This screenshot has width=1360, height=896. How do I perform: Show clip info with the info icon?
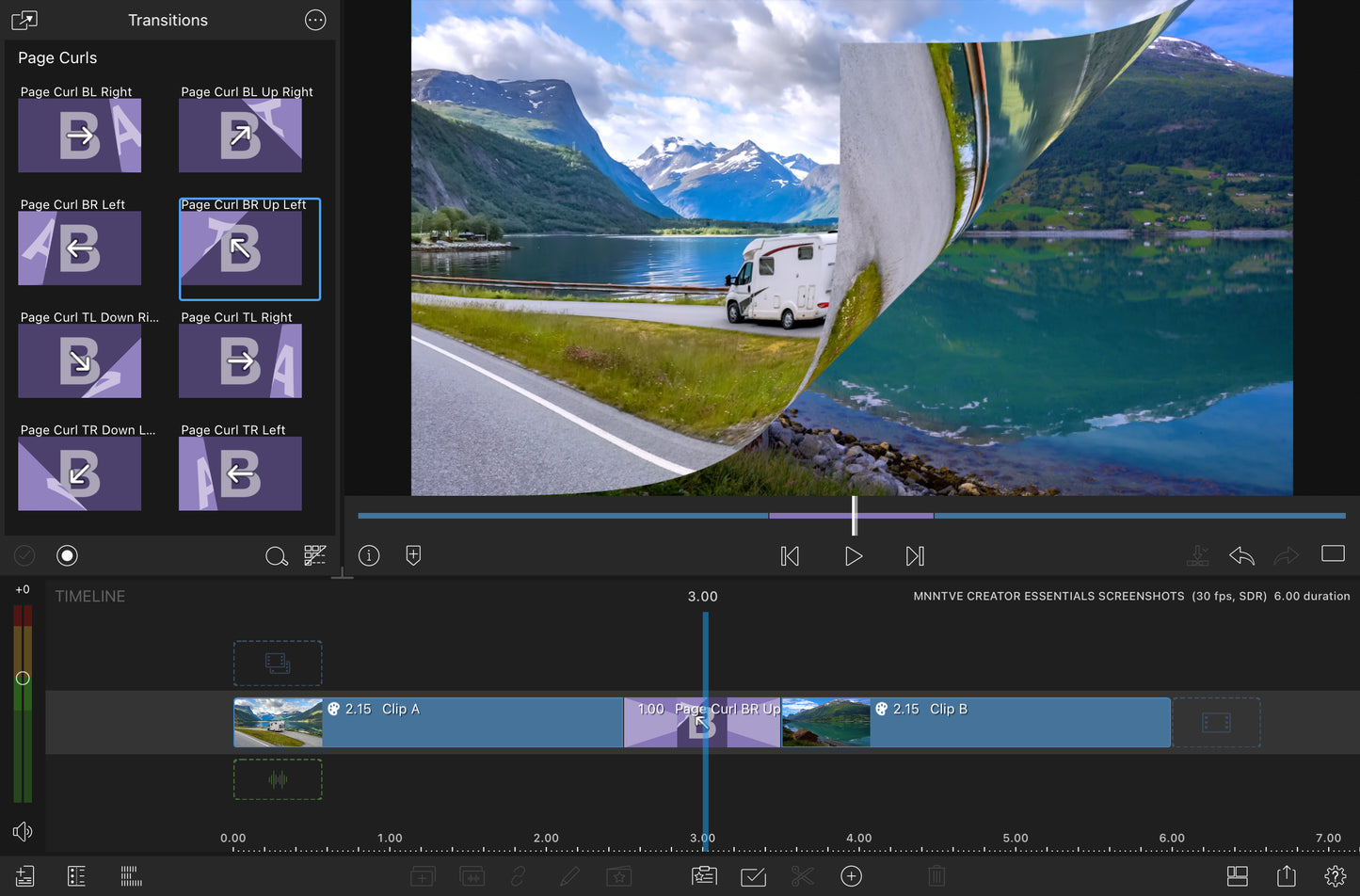click(369, 555)
